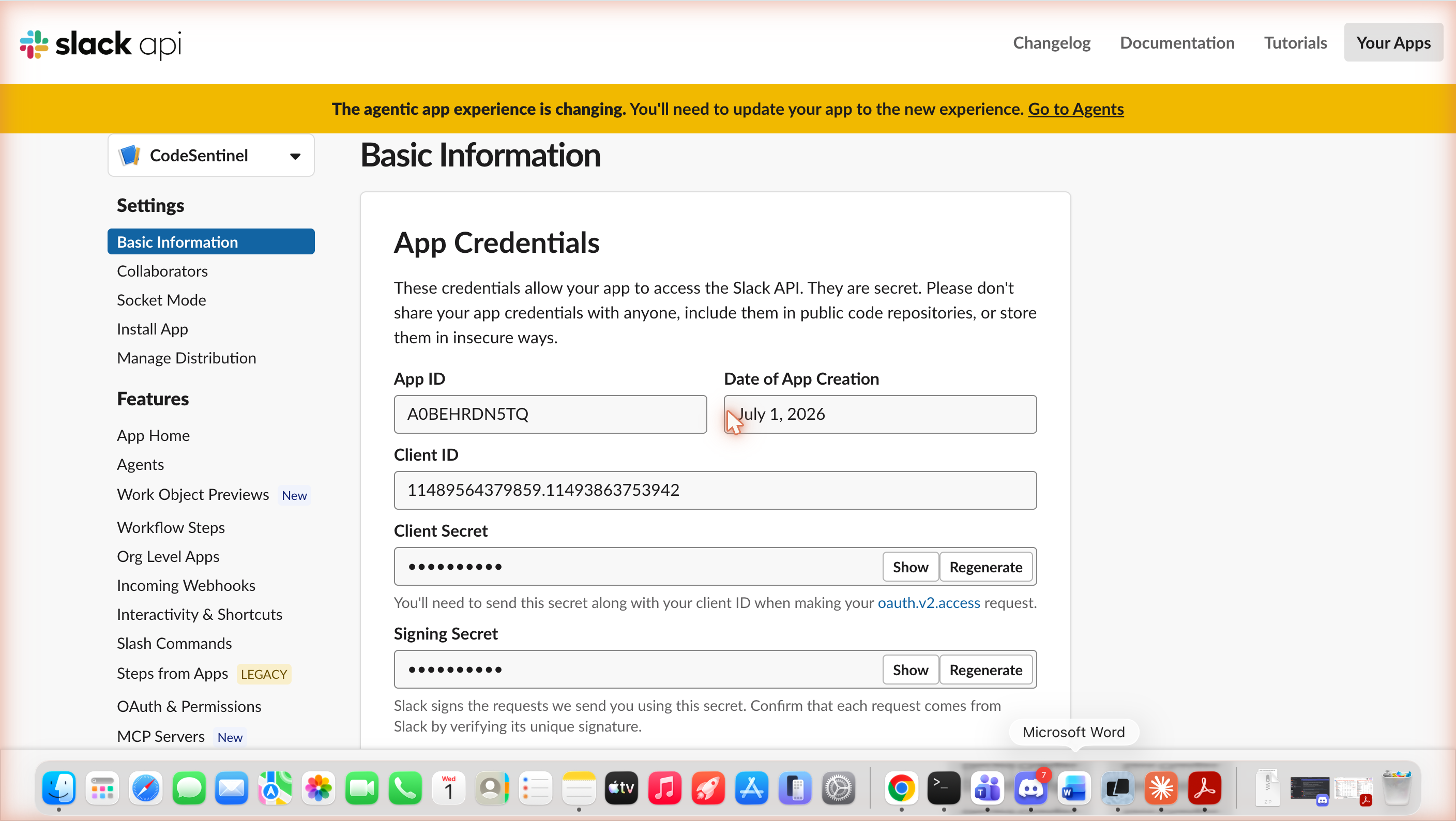Open the ZIP file in the dock

(1267, 788)
